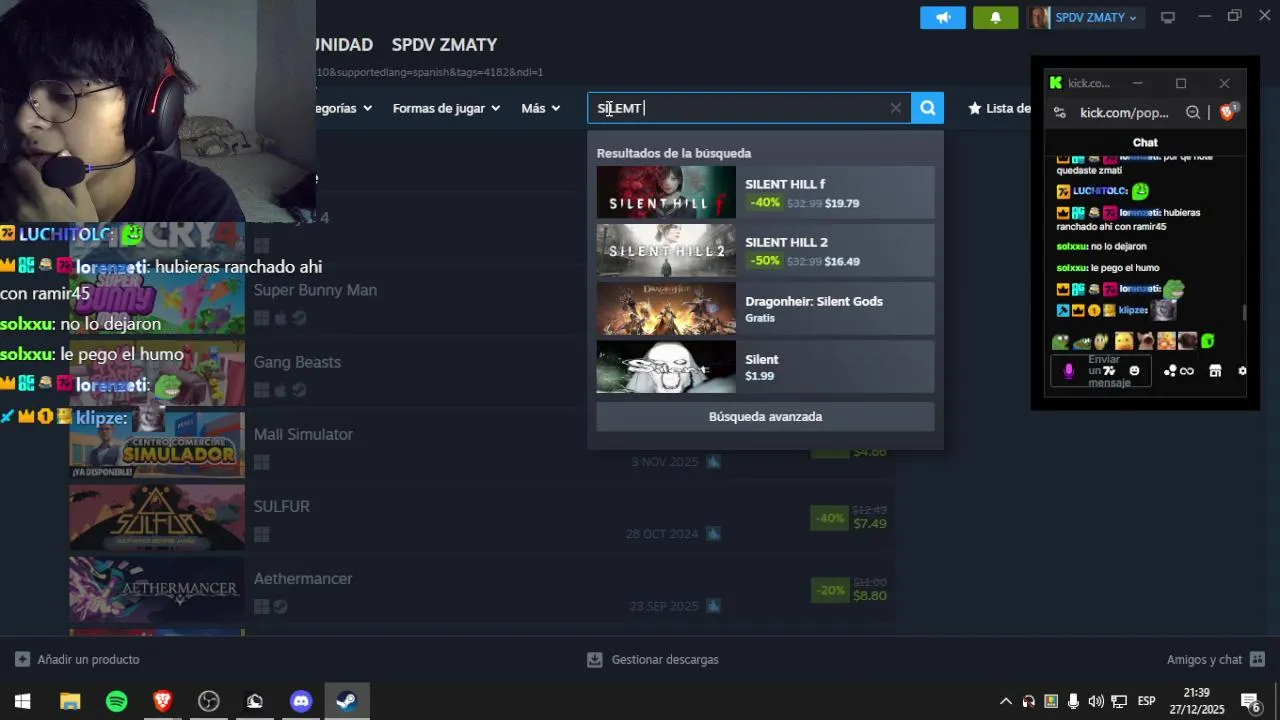Open the network tray icon
The width and height of the screenshot is (1280, 720).
point(1120,702)
